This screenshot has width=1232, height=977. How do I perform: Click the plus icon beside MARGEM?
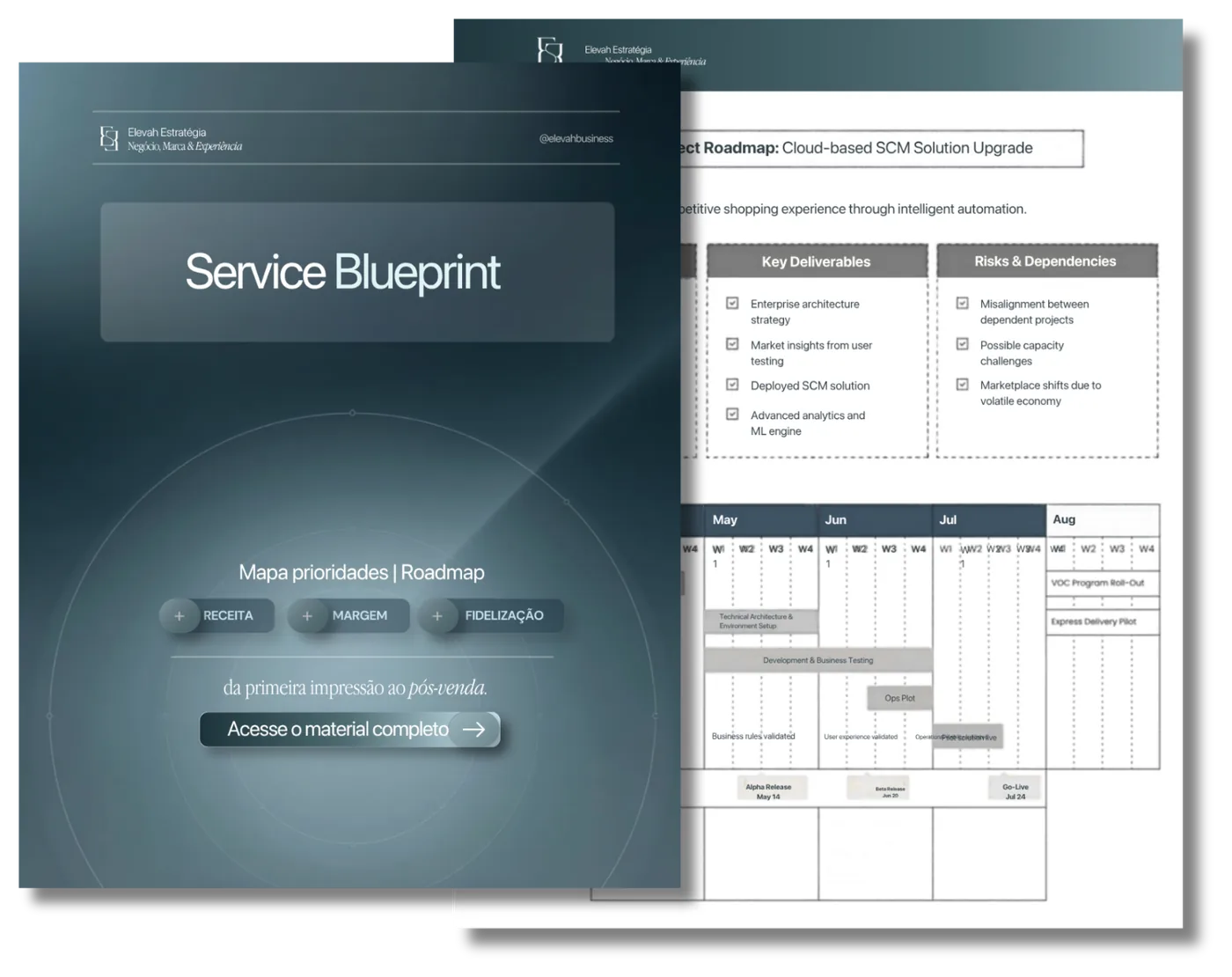(x=307, y=616)
